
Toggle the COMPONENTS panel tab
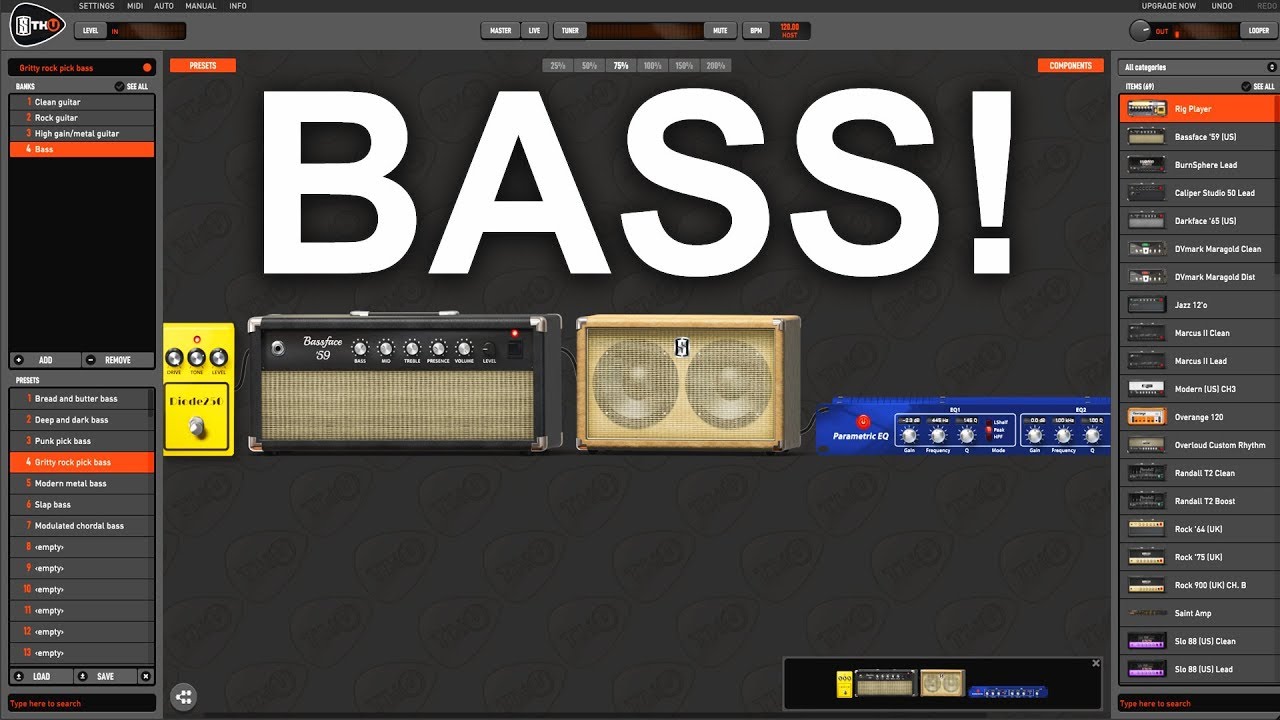click(x=1071, y=66)
